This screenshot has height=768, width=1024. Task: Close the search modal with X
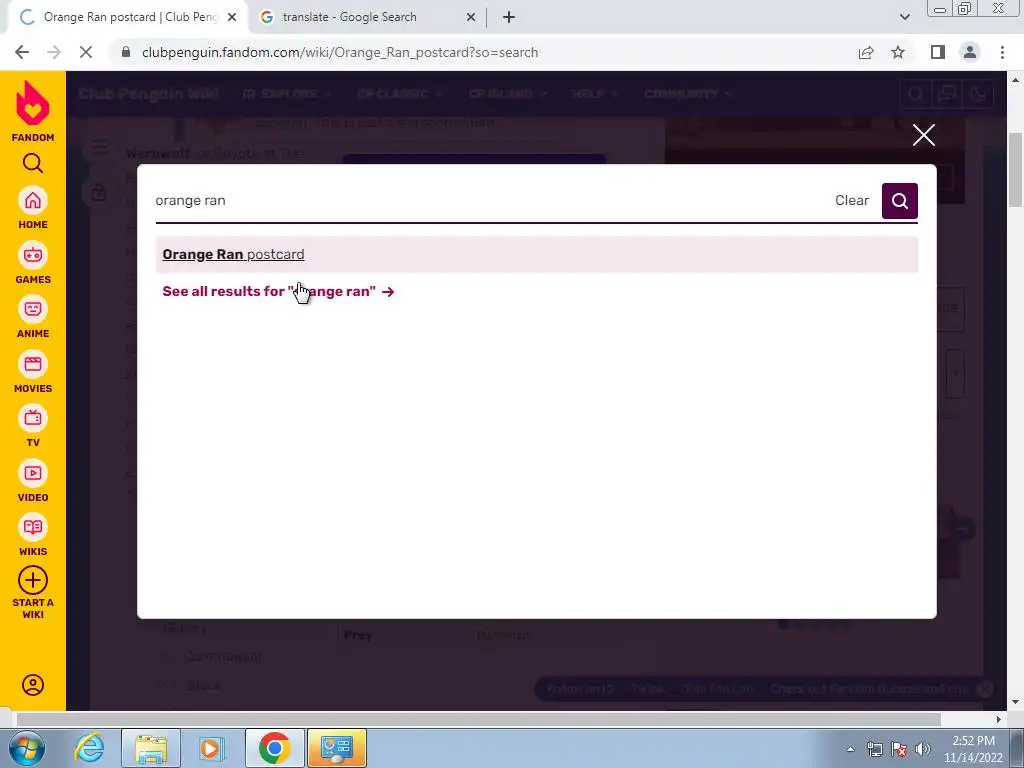tap(923, 135)
